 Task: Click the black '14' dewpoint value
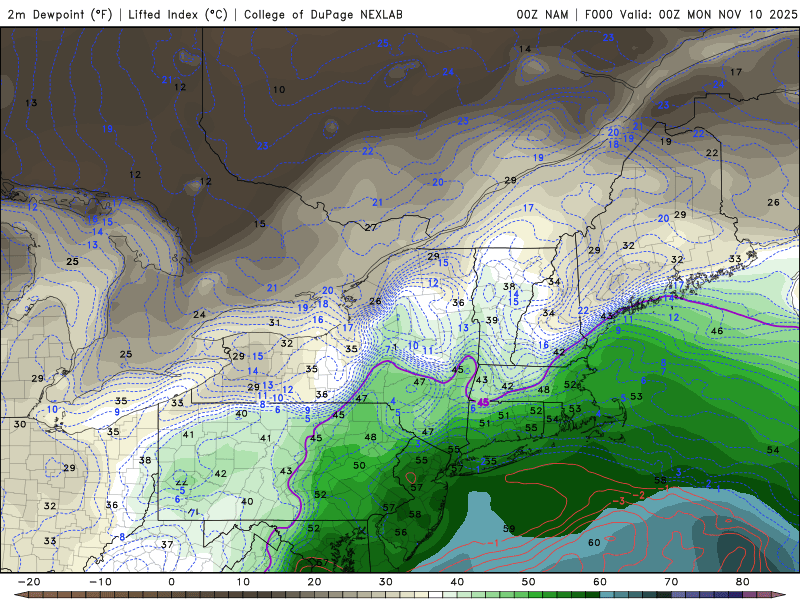tap(524, 49)
